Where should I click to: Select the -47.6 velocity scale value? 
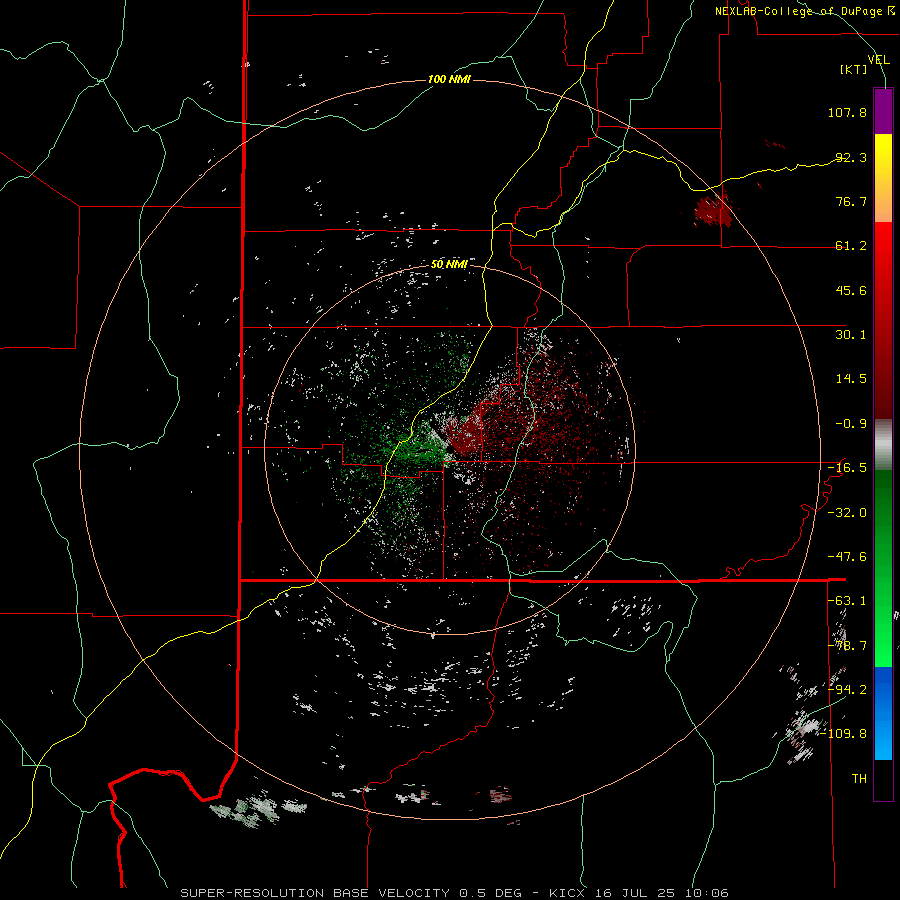(x=847, y=557)
